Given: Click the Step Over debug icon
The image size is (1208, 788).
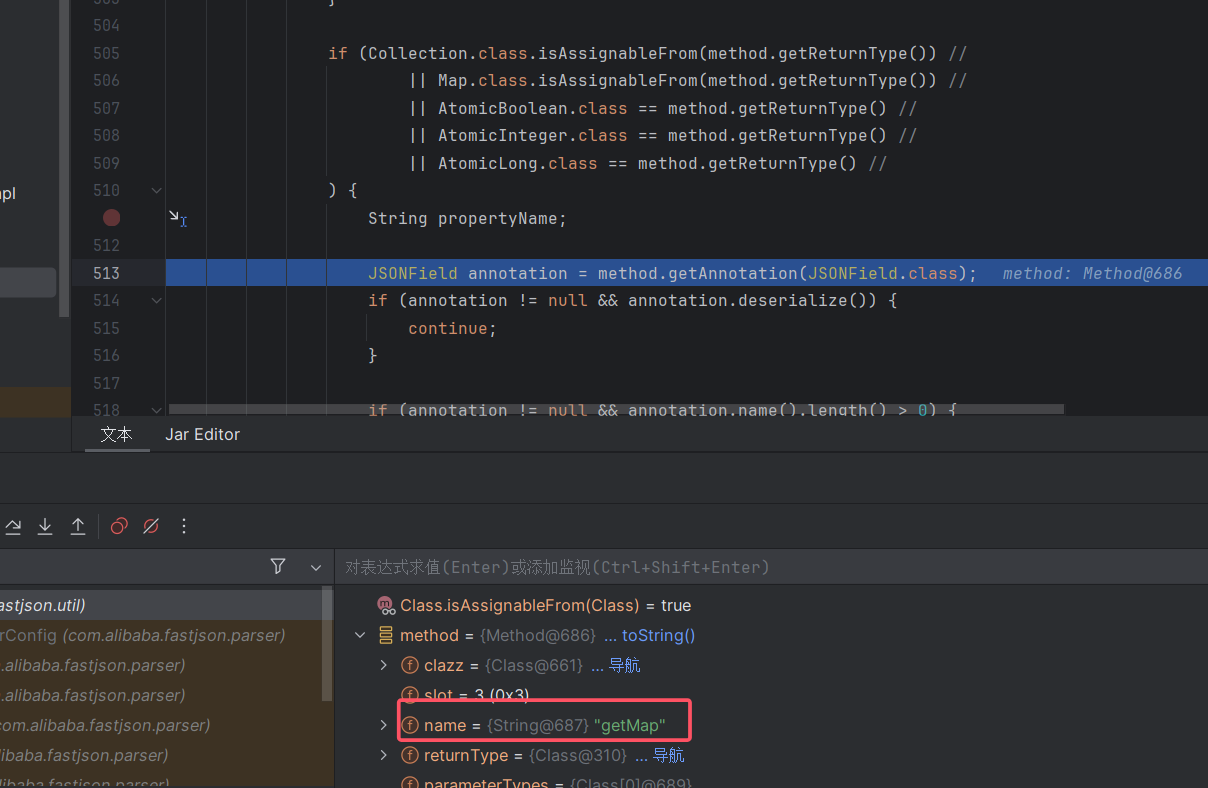Looking at the screenshot, I should 13,526.
